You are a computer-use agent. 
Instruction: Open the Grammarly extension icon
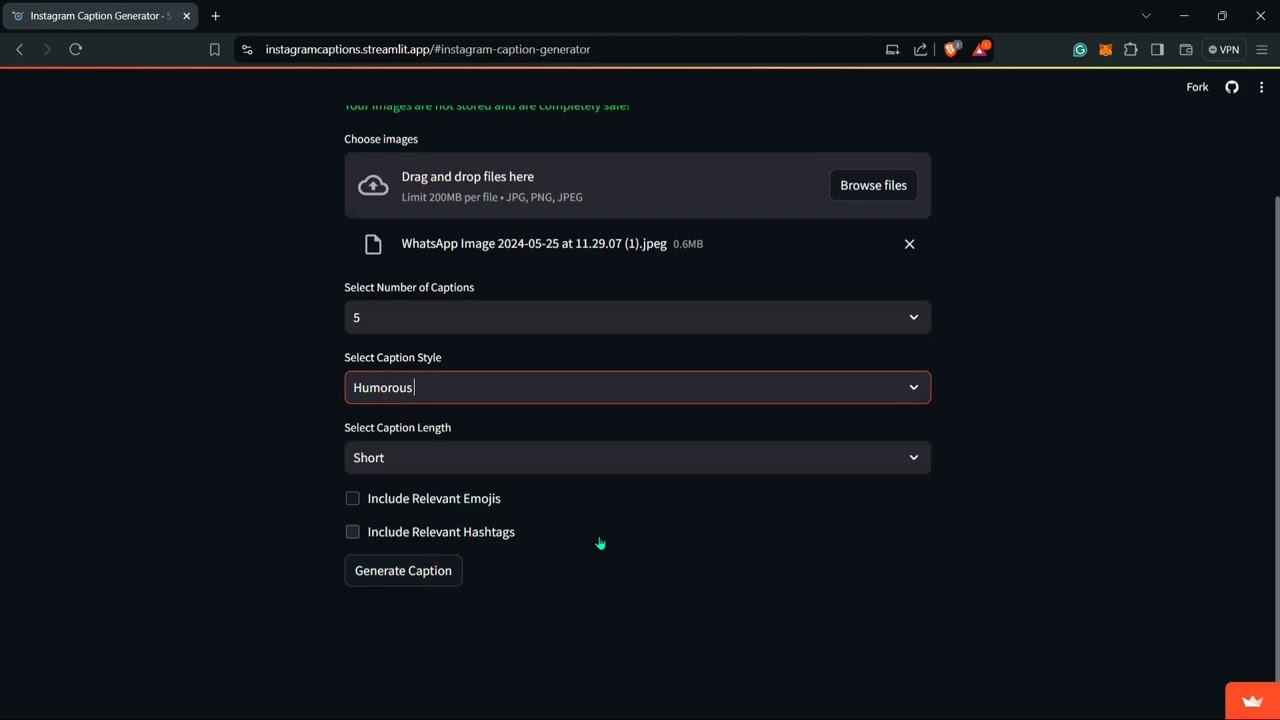click(1080, 49)
